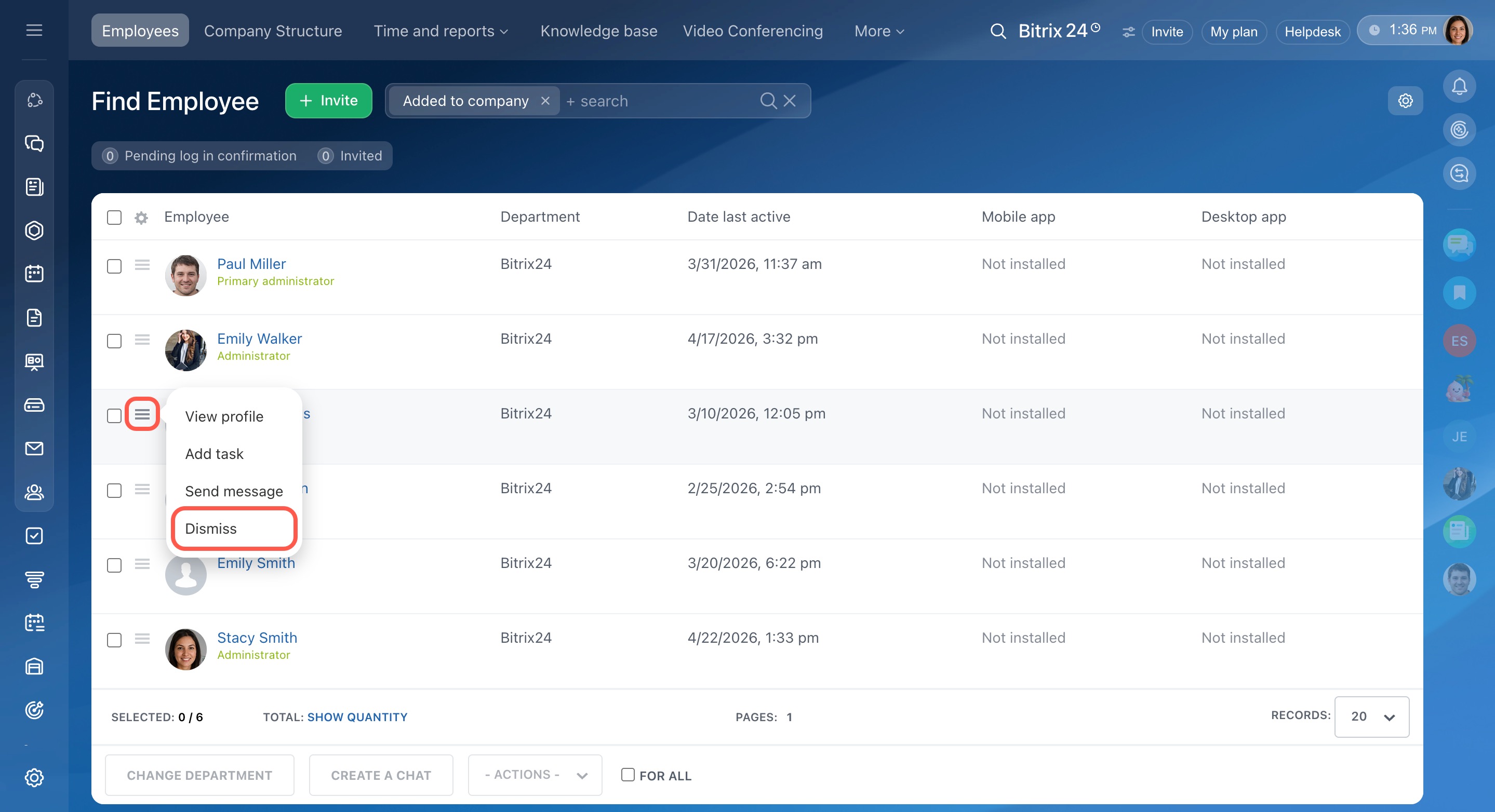Check the box next to Paul Miller
The height and width of the screenshot is (812, 1495).
coord(114,266)
